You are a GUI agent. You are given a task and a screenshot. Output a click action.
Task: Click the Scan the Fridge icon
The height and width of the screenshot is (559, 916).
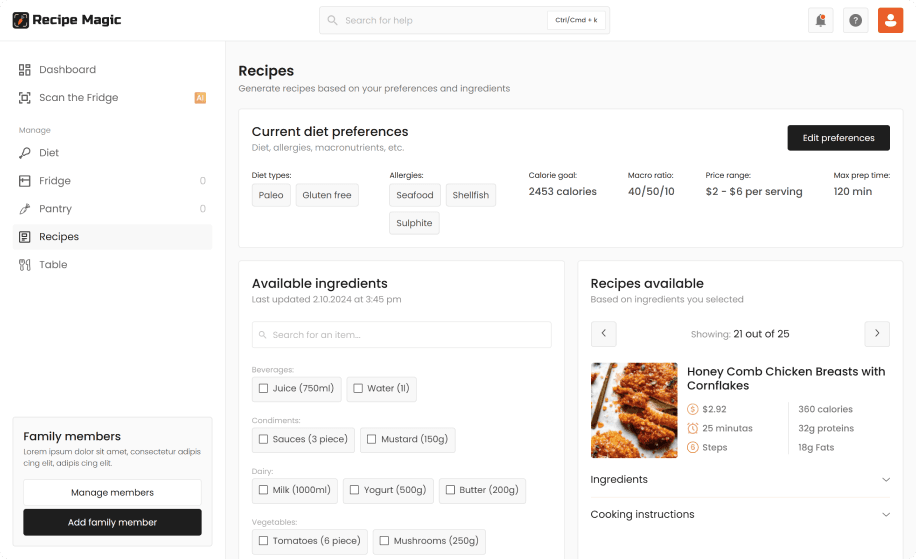point(25,98)
